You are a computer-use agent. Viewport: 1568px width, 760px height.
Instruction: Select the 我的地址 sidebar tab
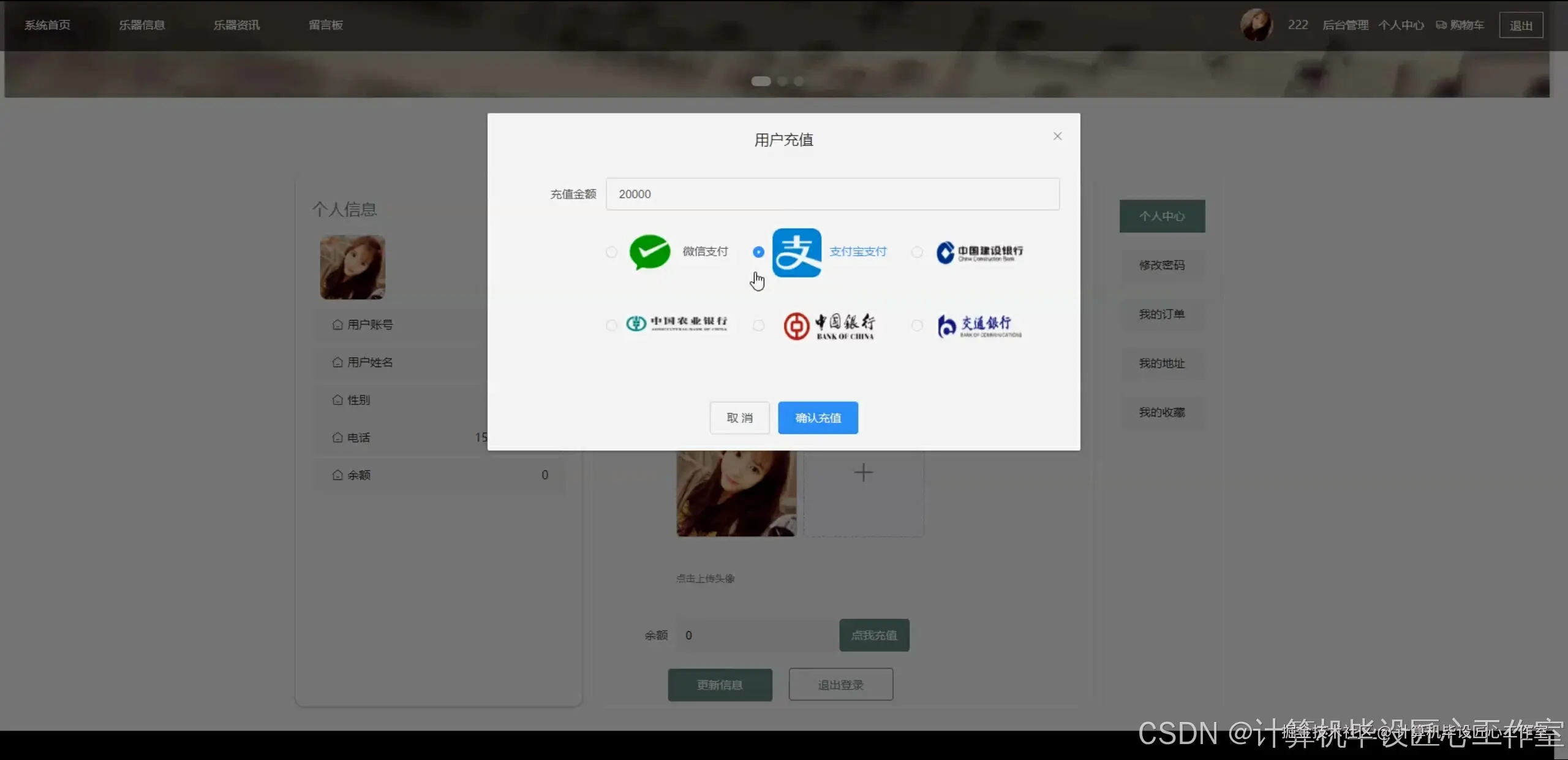pos(1162,363)
